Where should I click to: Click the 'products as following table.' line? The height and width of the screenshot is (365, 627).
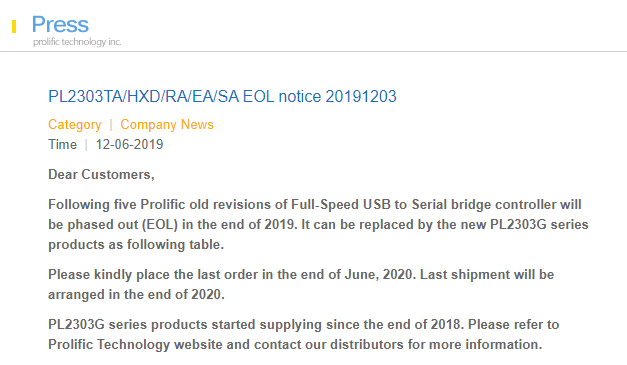136,244
